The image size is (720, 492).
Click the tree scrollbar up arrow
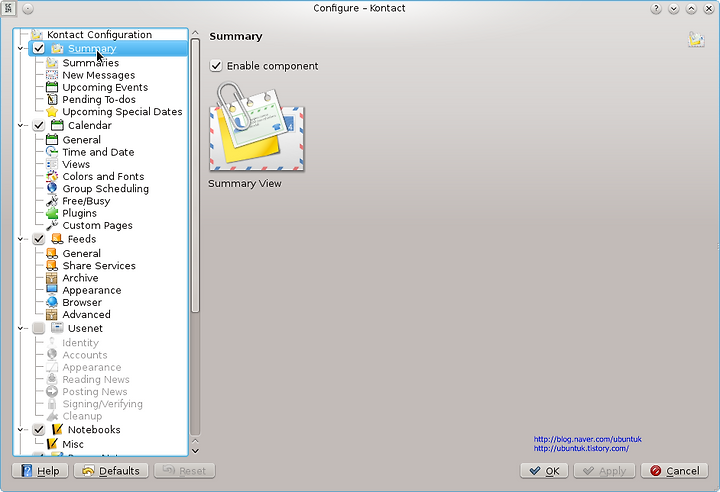[195, 33]
